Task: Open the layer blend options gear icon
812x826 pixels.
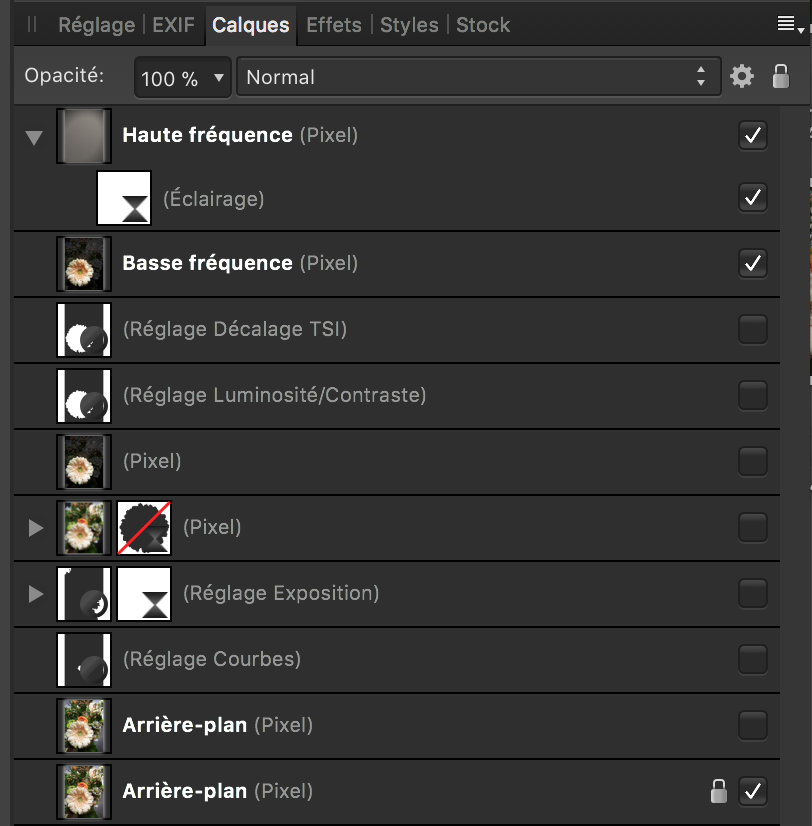Action: coord(742,77)
